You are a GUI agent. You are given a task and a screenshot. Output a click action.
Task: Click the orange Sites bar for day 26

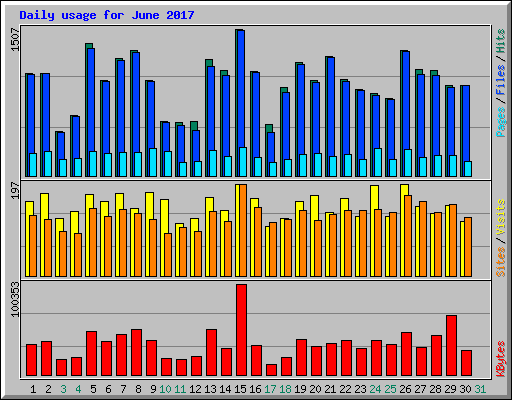pyautogui.click(x=408, y=236)
